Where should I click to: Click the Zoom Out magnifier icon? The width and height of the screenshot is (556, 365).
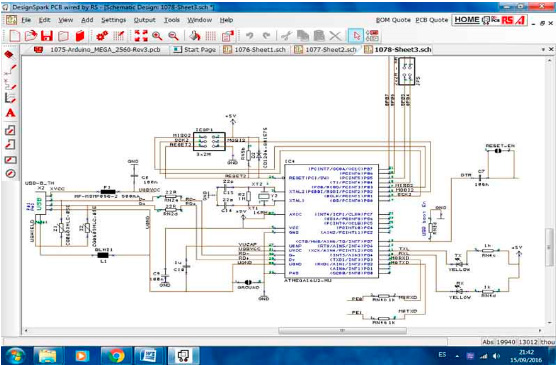tap(173, 36)
